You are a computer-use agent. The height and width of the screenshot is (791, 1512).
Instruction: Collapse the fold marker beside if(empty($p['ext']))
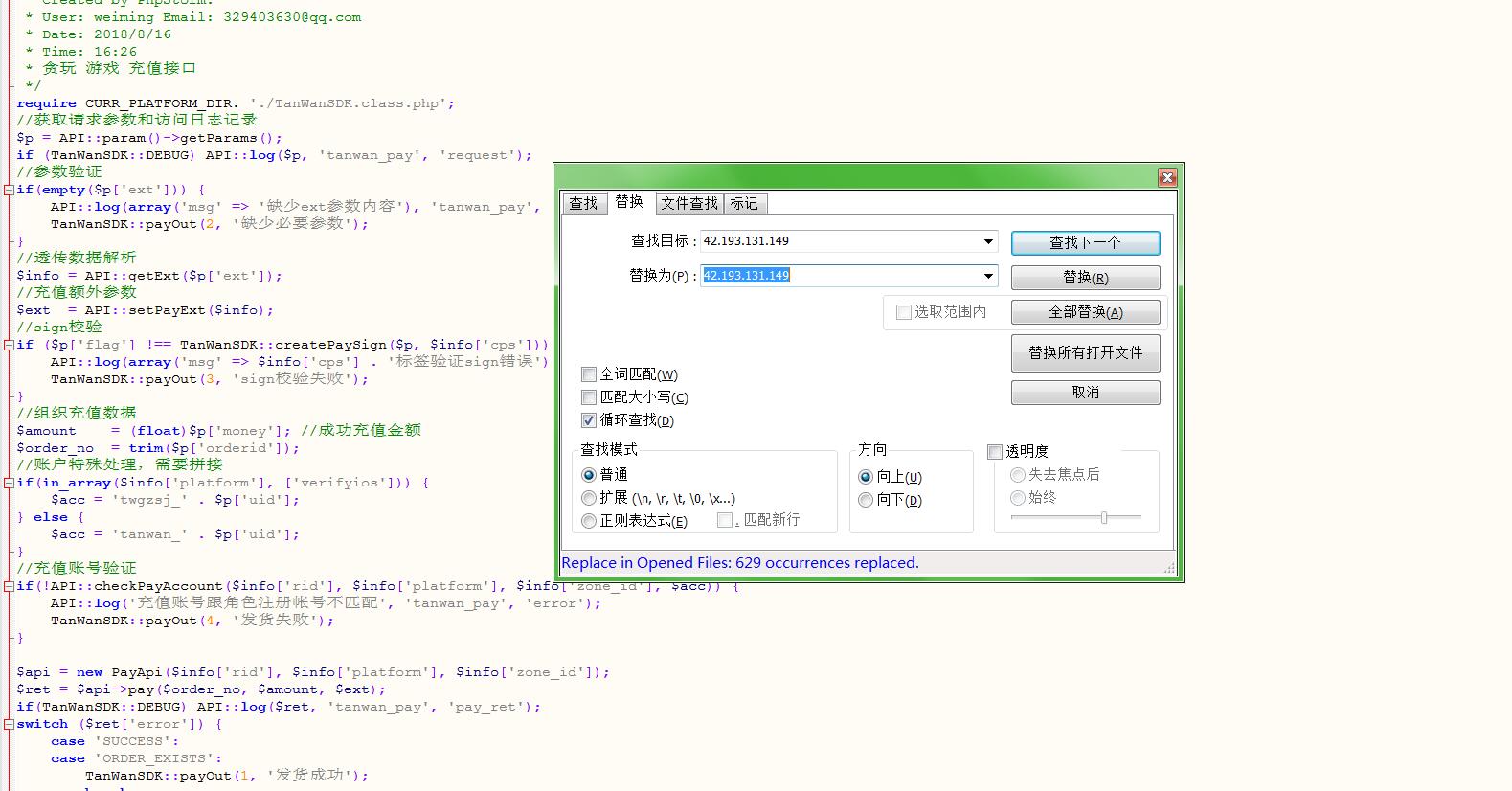(9, 190)
